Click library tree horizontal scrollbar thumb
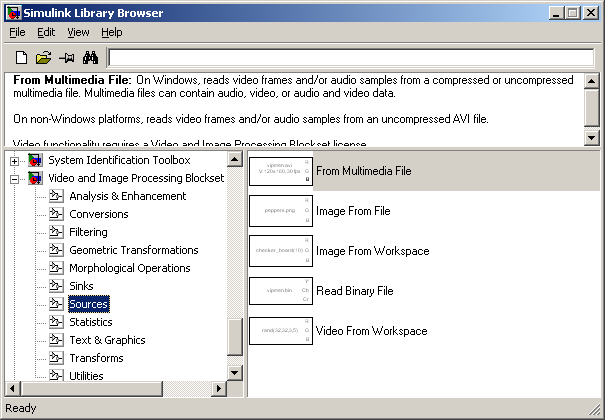 coord(91,388)
